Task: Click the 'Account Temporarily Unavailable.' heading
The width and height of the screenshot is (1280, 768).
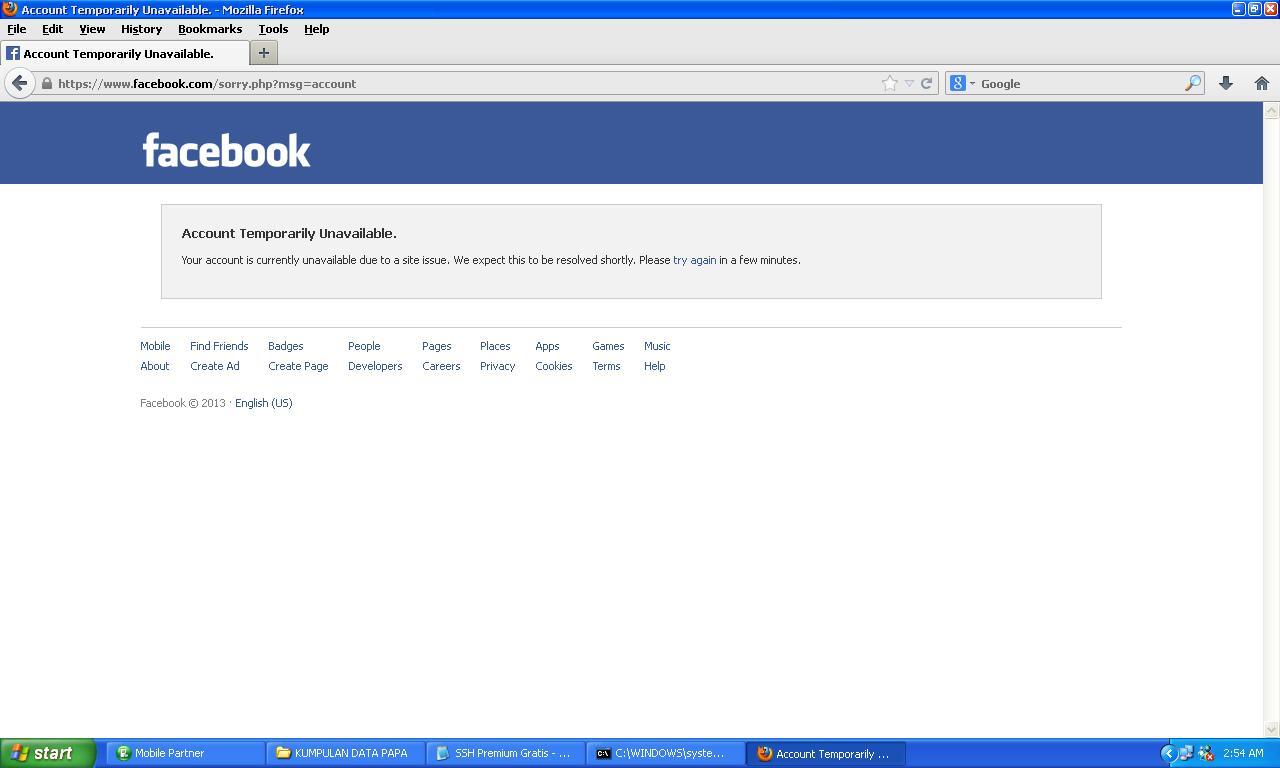Action: [x=289, y=233]
